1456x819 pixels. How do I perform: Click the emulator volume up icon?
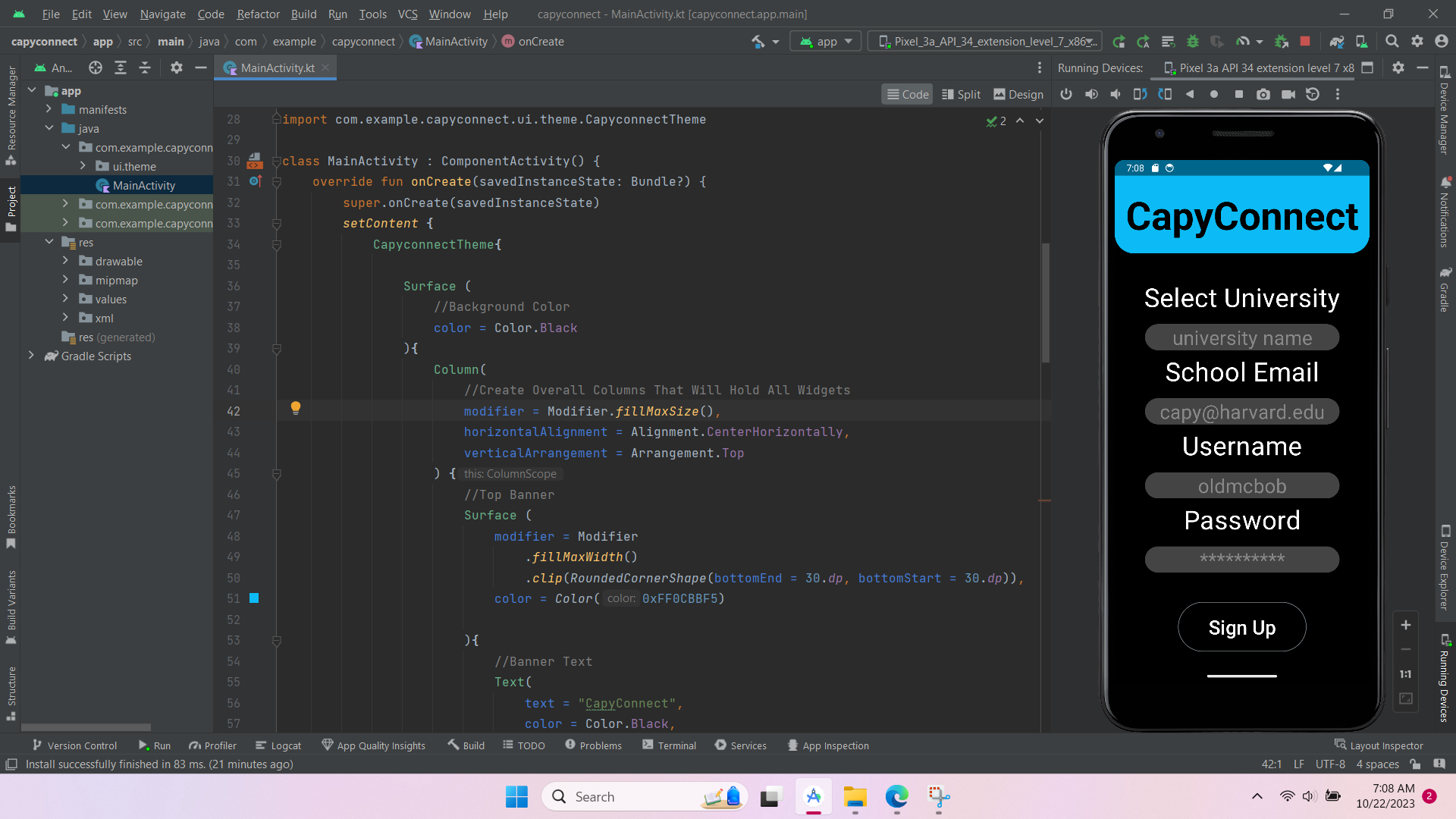(1091, 95)
